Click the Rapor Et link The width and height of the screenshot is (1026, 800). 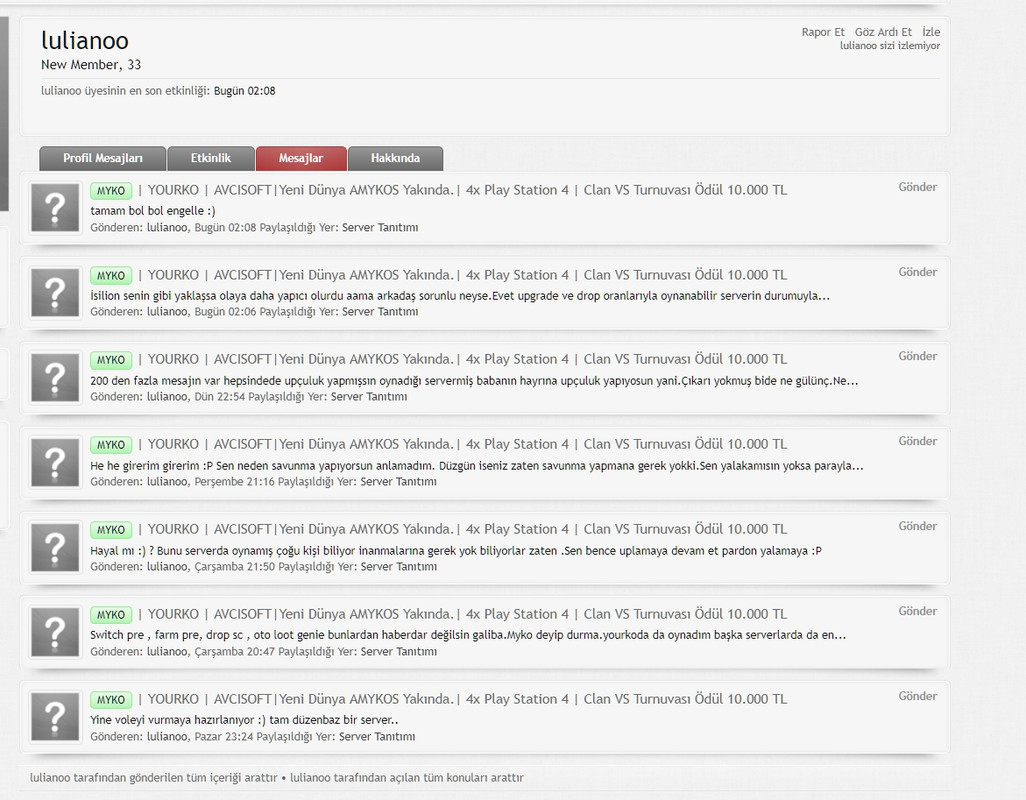[x=823, y=32]
